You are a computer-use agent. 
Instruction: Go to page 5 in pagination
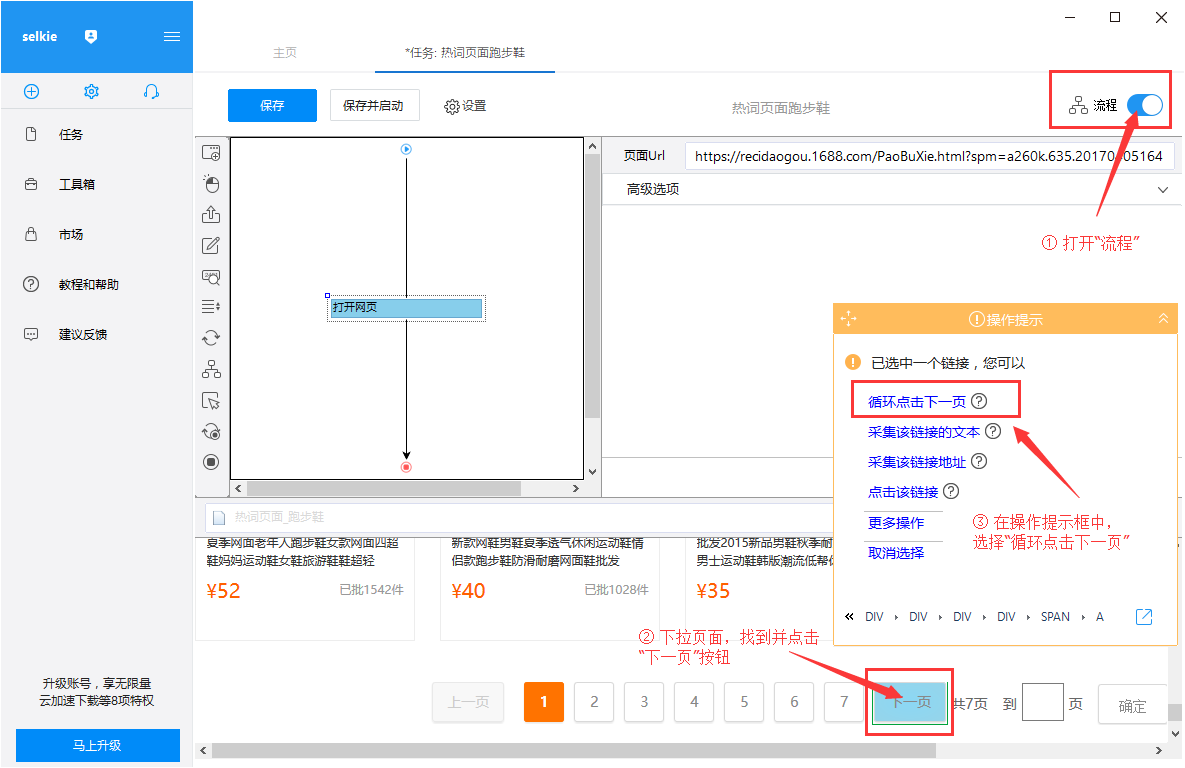[744, 702]
